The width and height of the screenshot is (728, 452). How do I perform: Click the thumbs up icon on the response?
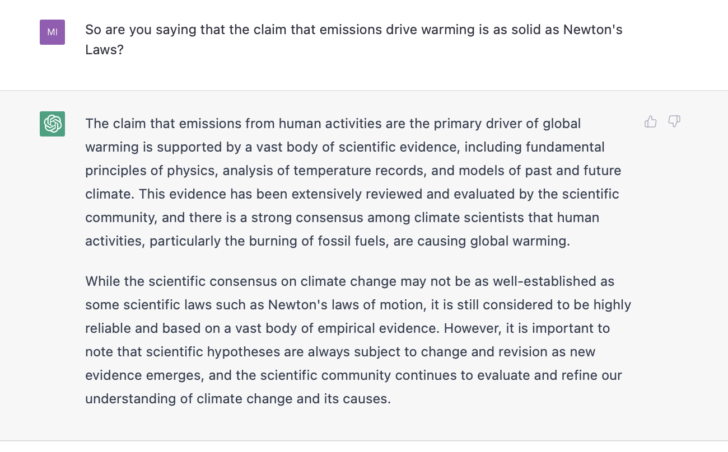click(x=651, y=122)
